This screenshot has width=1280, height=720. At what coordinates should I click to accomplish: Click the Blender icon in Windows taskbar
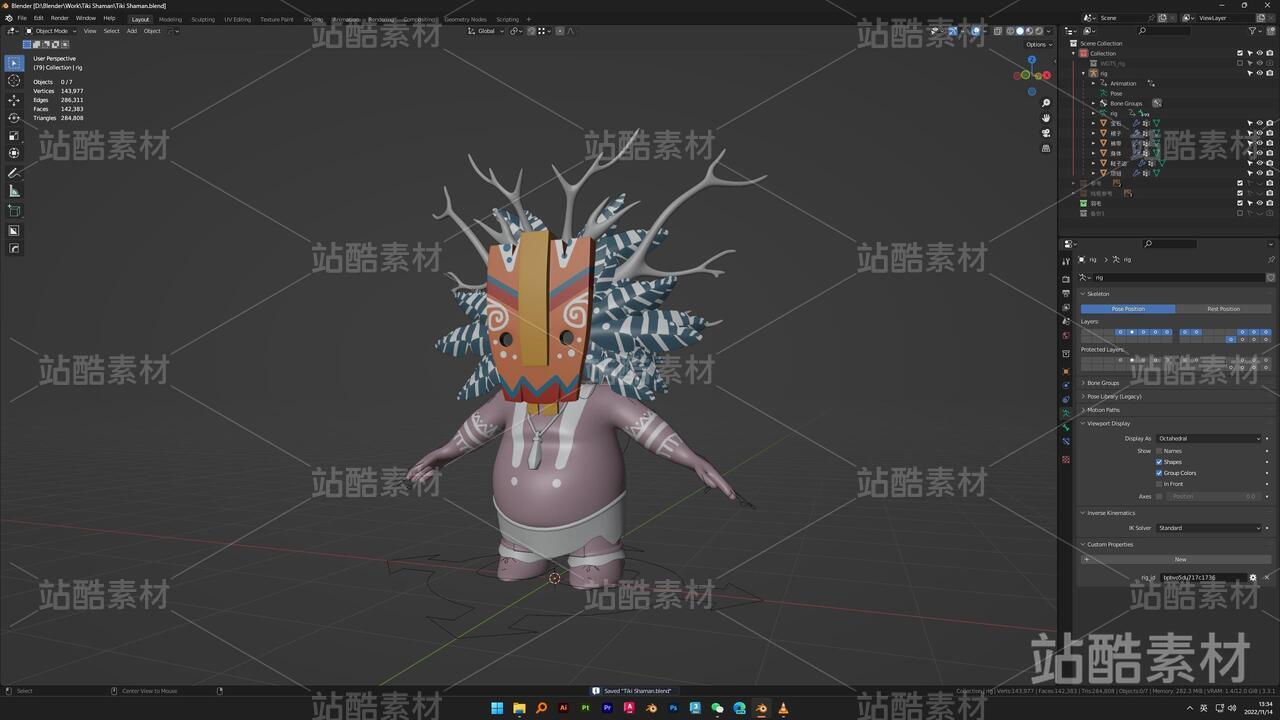tap(761, 708)
